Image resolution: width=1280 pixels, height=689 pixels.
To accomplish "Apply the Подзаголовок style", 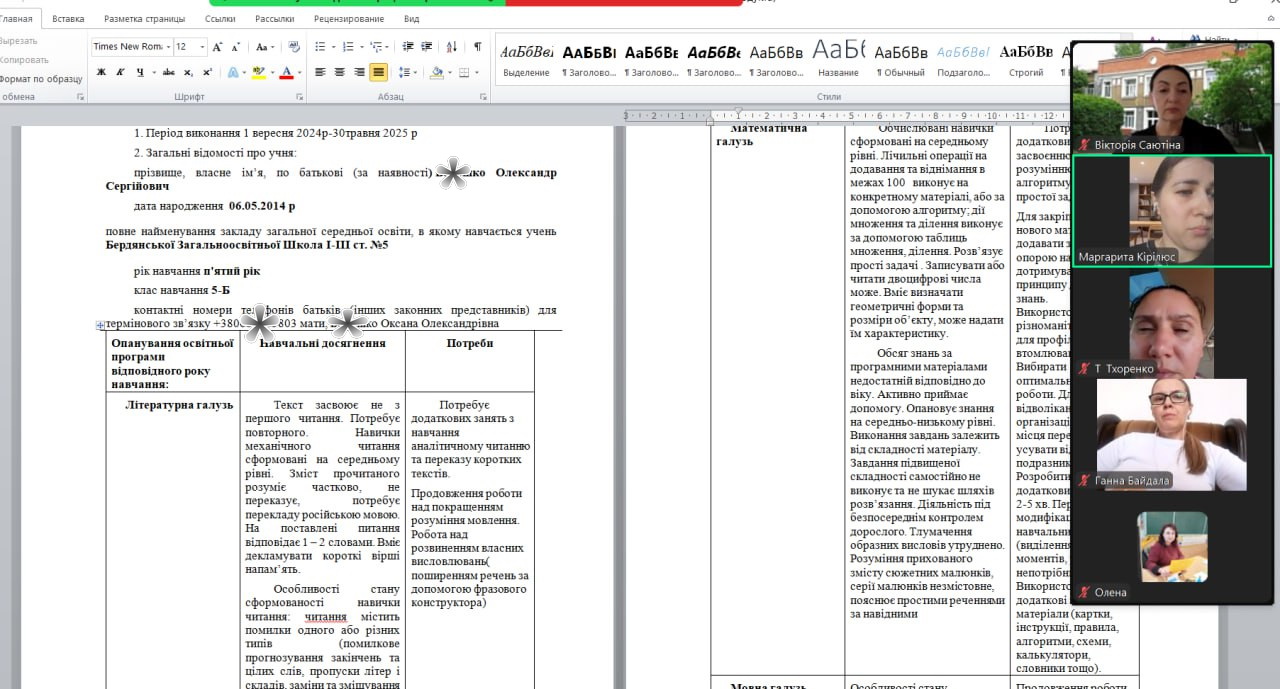I will click(x=963, y=59).
